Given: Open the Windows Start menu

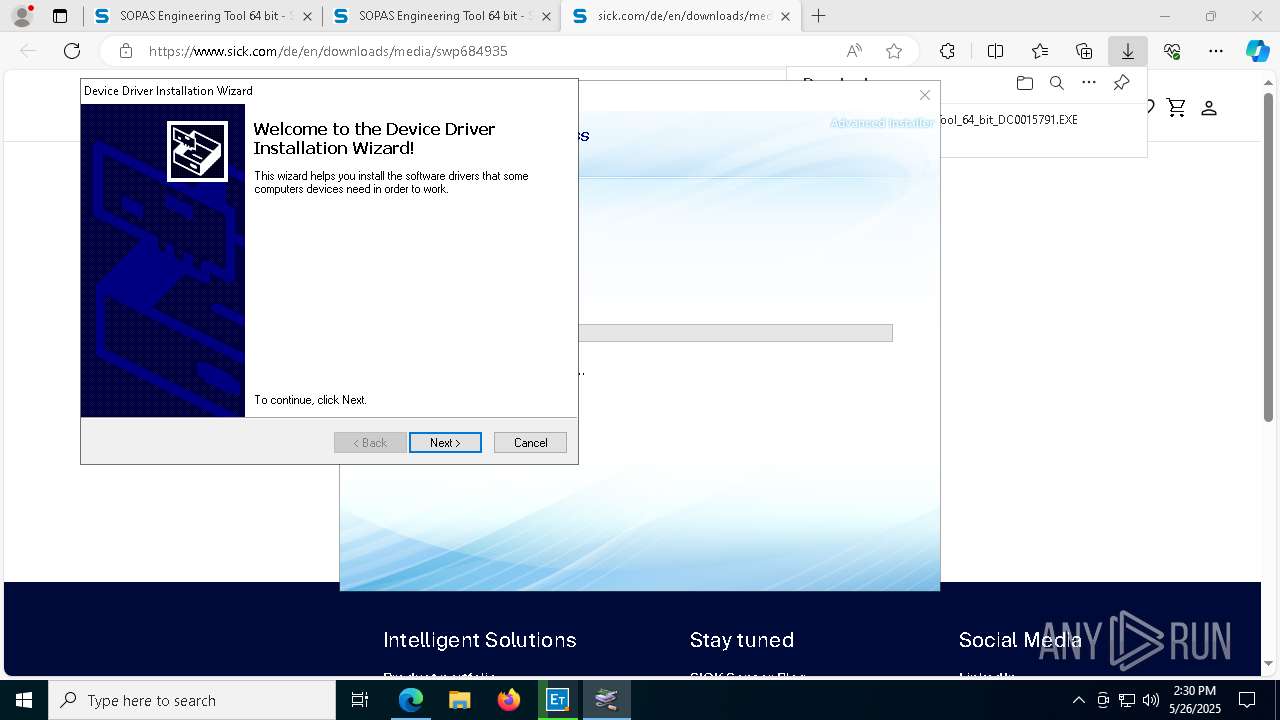Looking at the screenshot, I should (x=24, y=700).
